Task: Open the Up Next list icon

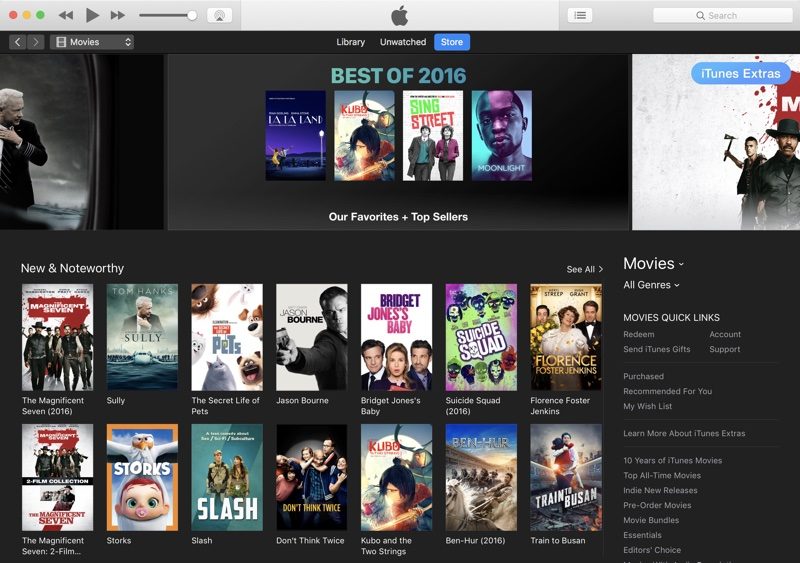Action: tap(580, 15)
